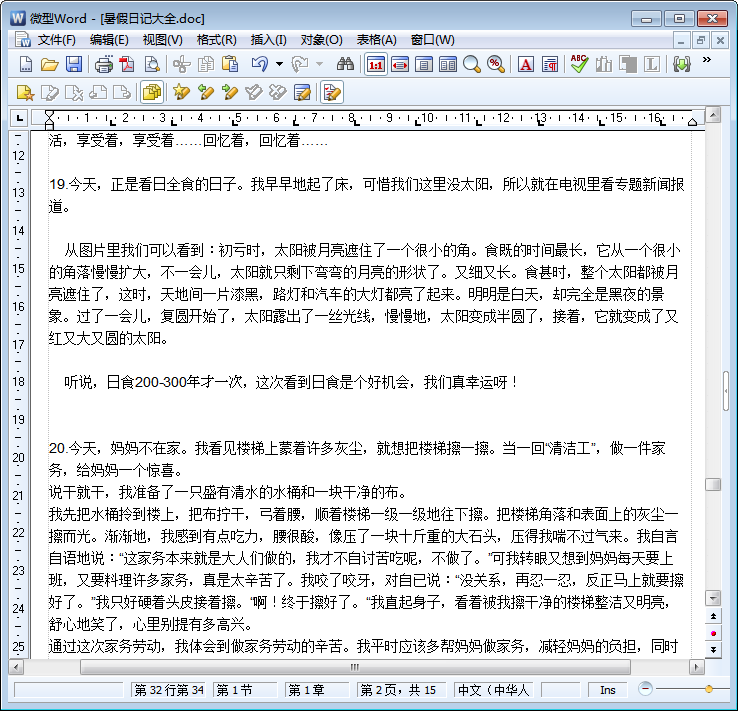Open the Find binoculars tool
Image resolution: width=738 pixels, height=711 pixels.
(346, 64)
